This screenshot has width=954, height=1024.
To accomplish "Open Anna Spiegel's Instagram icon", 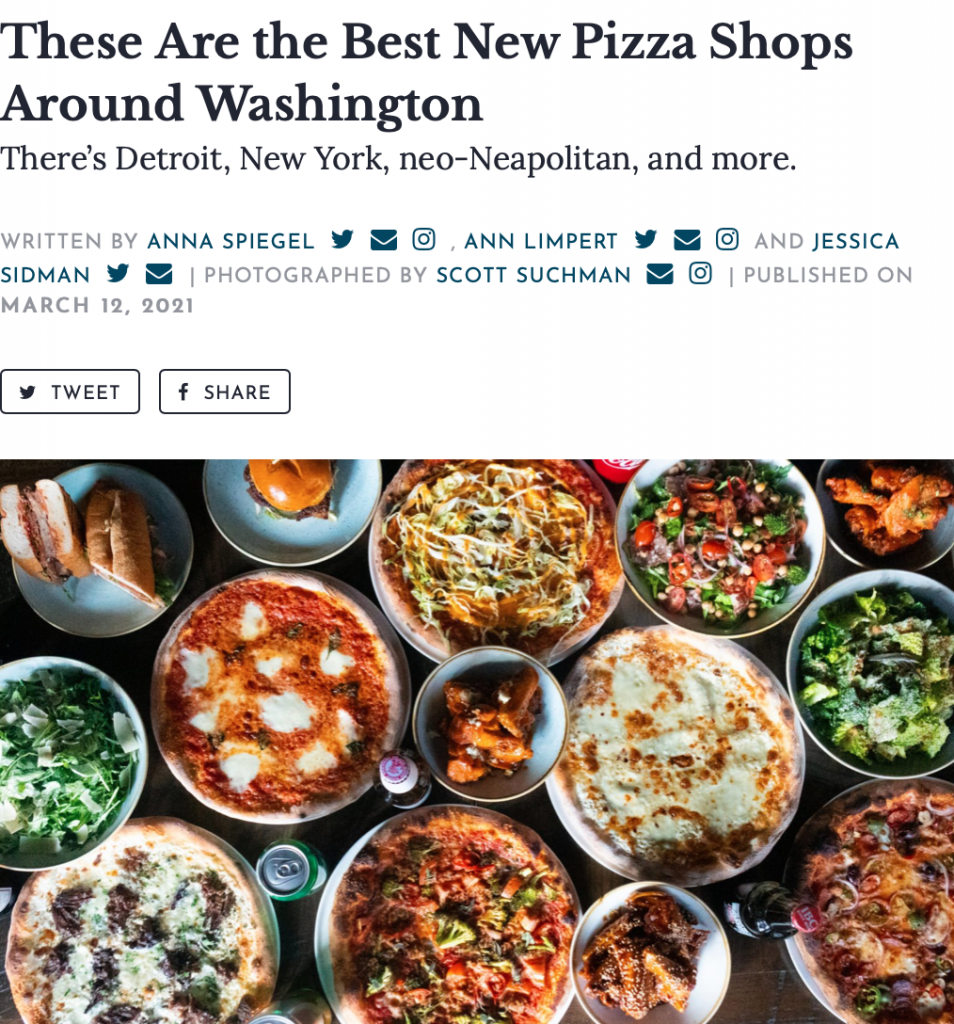I will (424, 240).
